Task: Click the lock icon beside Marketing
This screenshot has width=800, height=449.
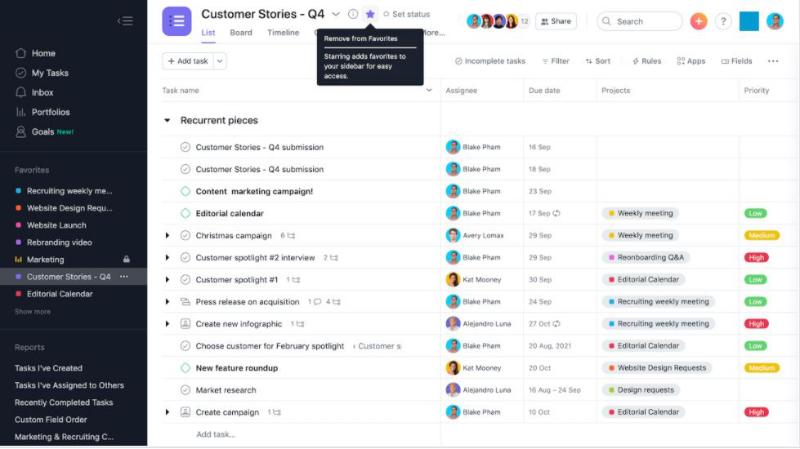Action: pyautogui.click(x=126, y=259)
